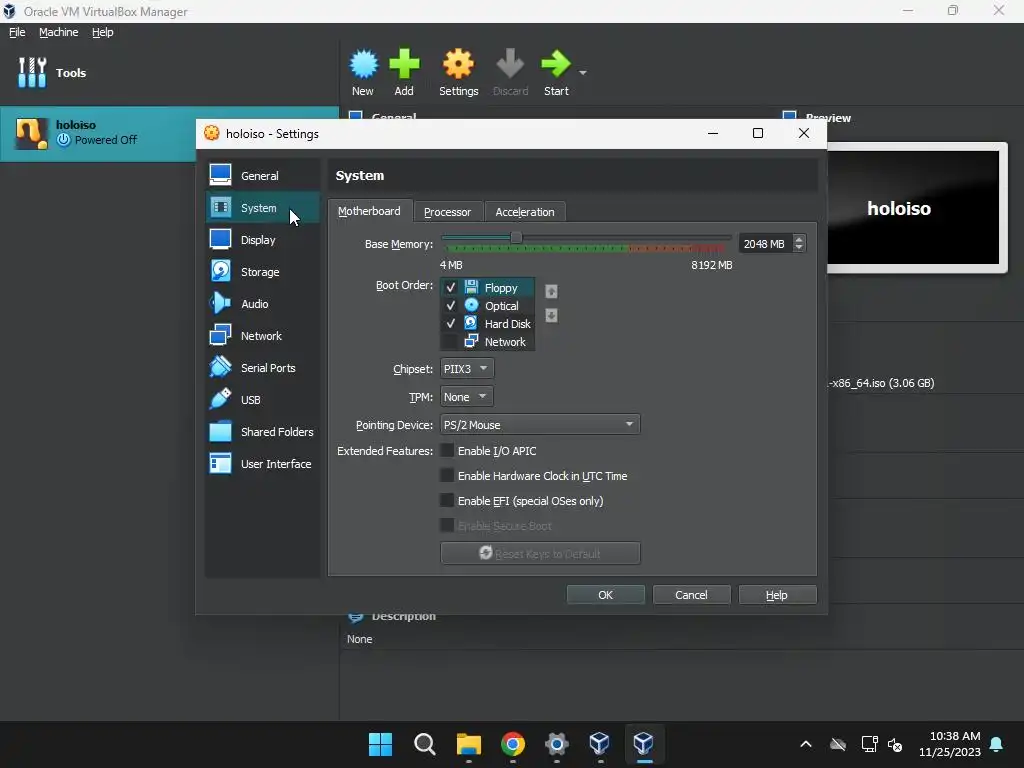
Task: Open the Machine menu
Action: click(x=59, y=32)
